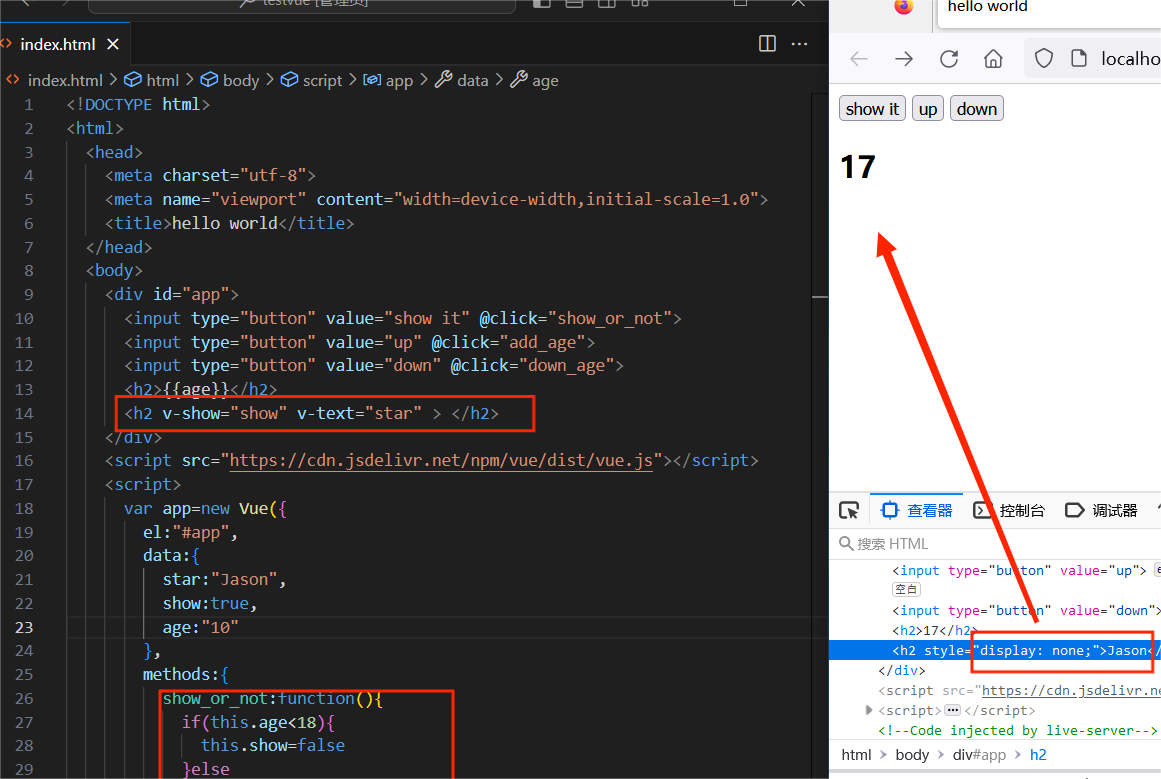Click the methods:{ code line
This screenshot has width=1161, height=779.
pyautogui.click(x=186, y=675)
